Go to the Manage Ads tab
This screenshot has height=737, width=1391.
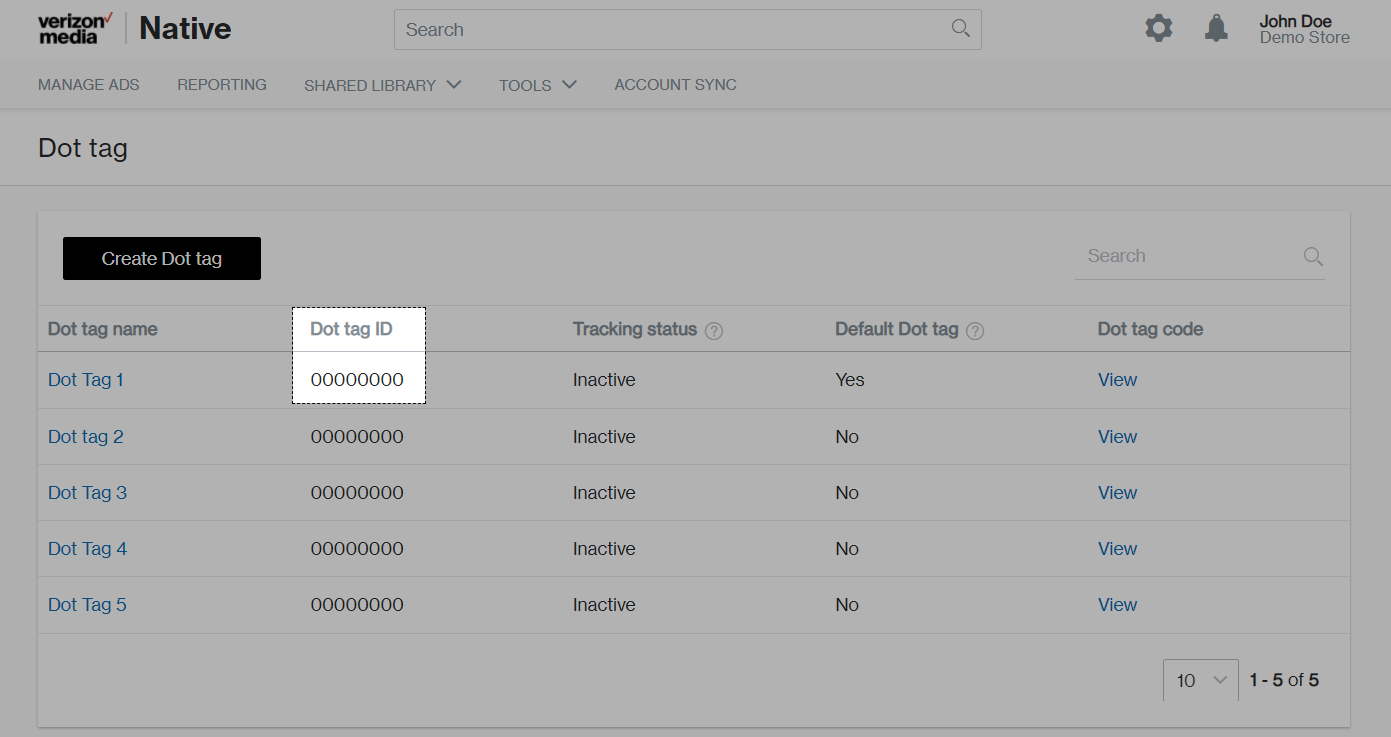click(x=89, y=85)
